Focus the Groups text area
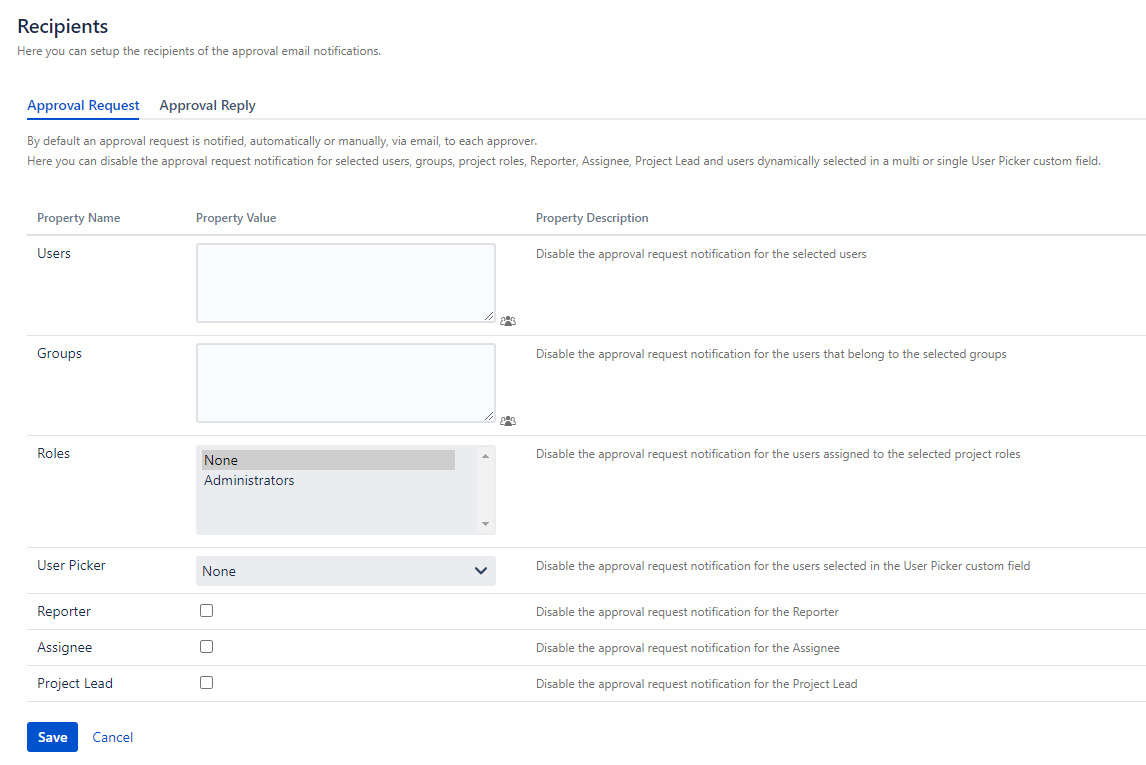 345,382
